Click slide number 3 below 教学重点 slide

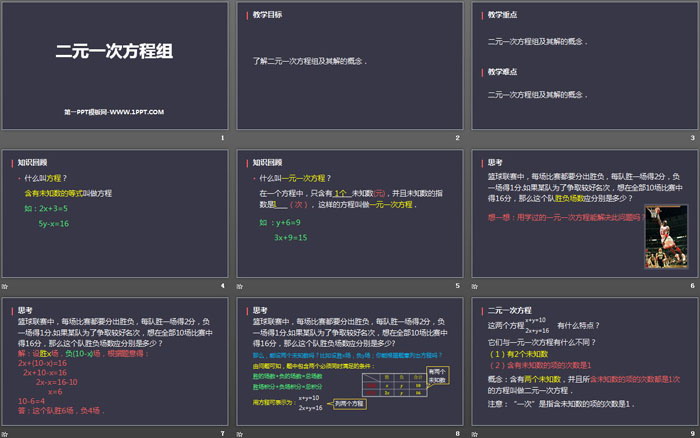click(692, 138)
